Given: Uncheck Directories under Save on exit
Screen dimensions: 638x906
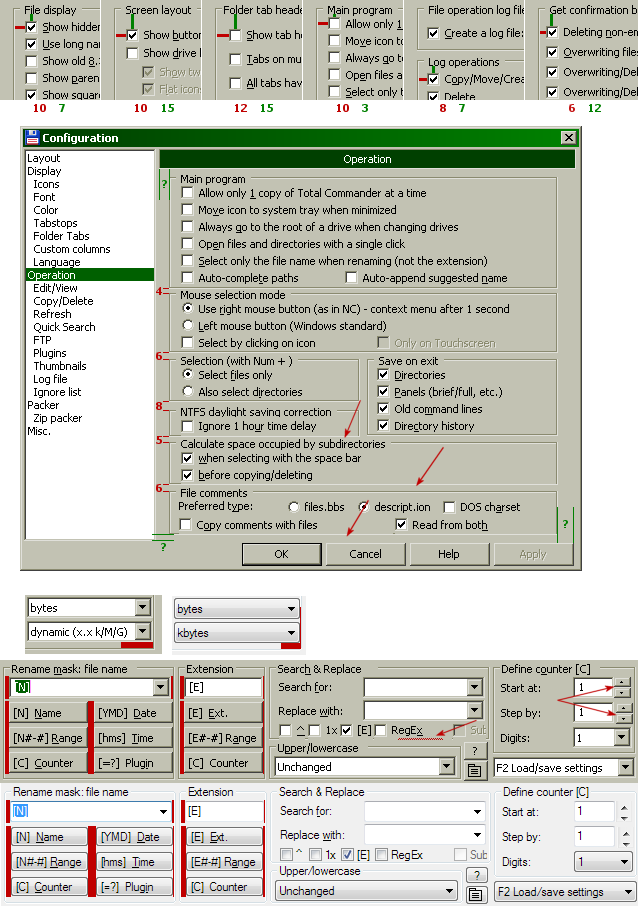Looking at the screenshot, I should 383,375.
